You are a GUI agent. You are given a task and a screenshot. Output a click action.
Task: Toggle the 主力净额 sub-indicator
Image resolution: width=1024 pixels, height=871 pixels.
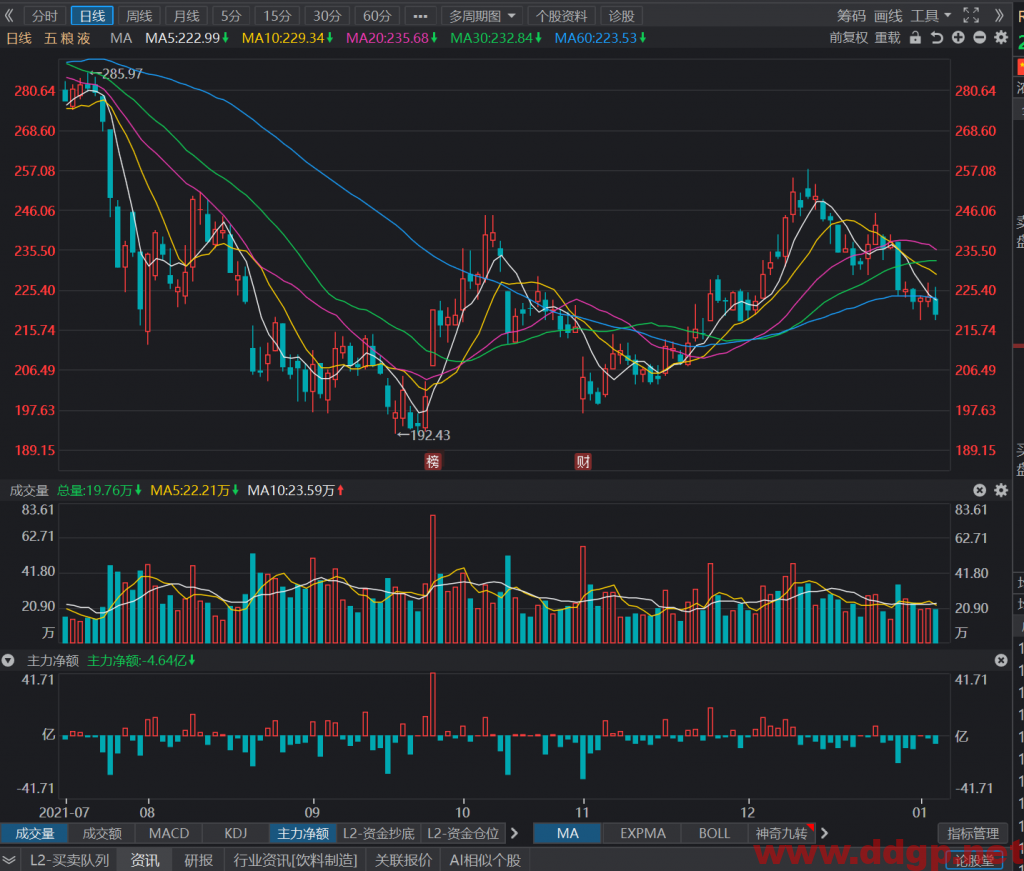pos(303,833)
